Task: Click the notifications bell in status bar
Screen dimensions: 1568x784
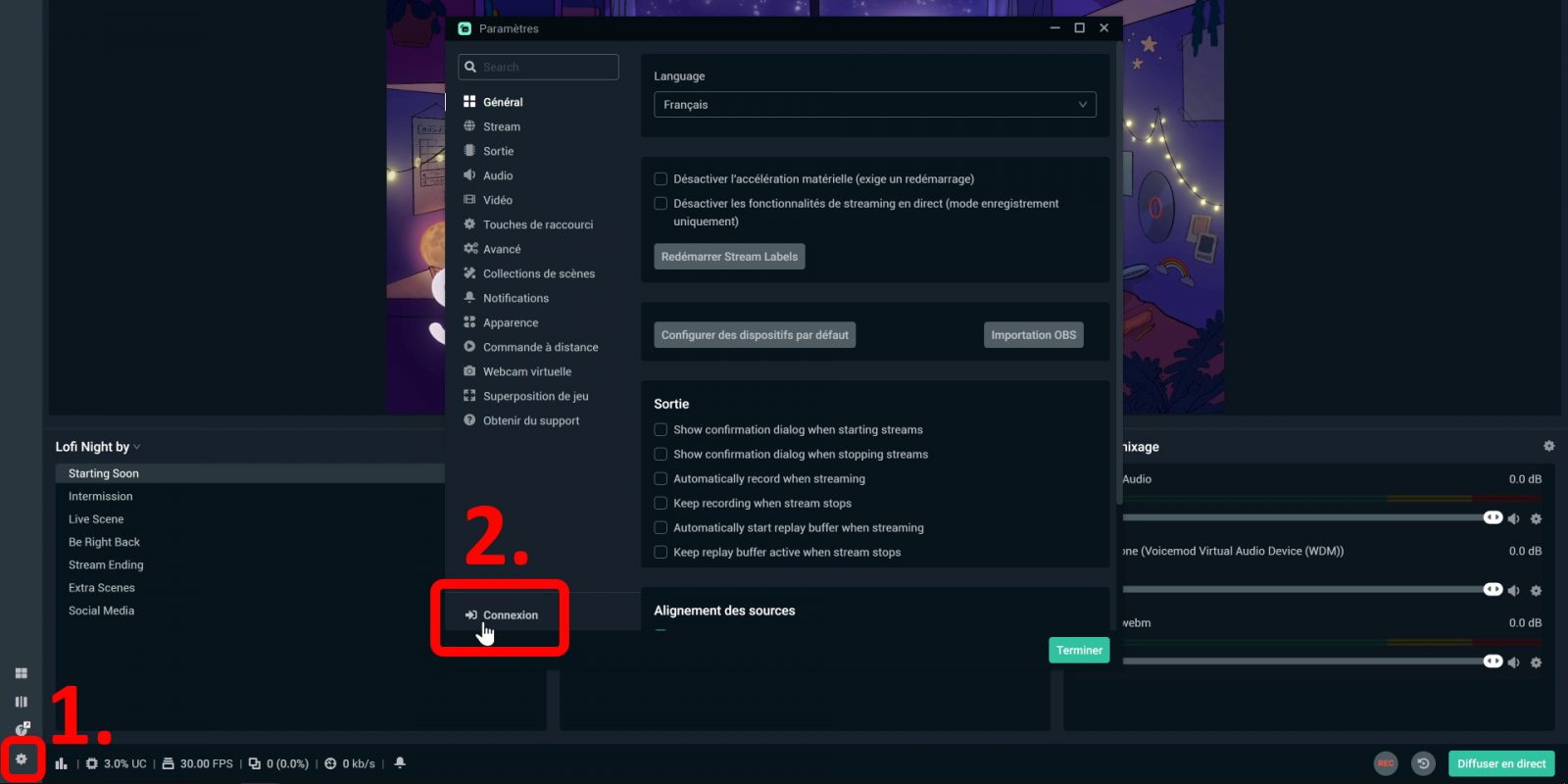Action: 400,763
